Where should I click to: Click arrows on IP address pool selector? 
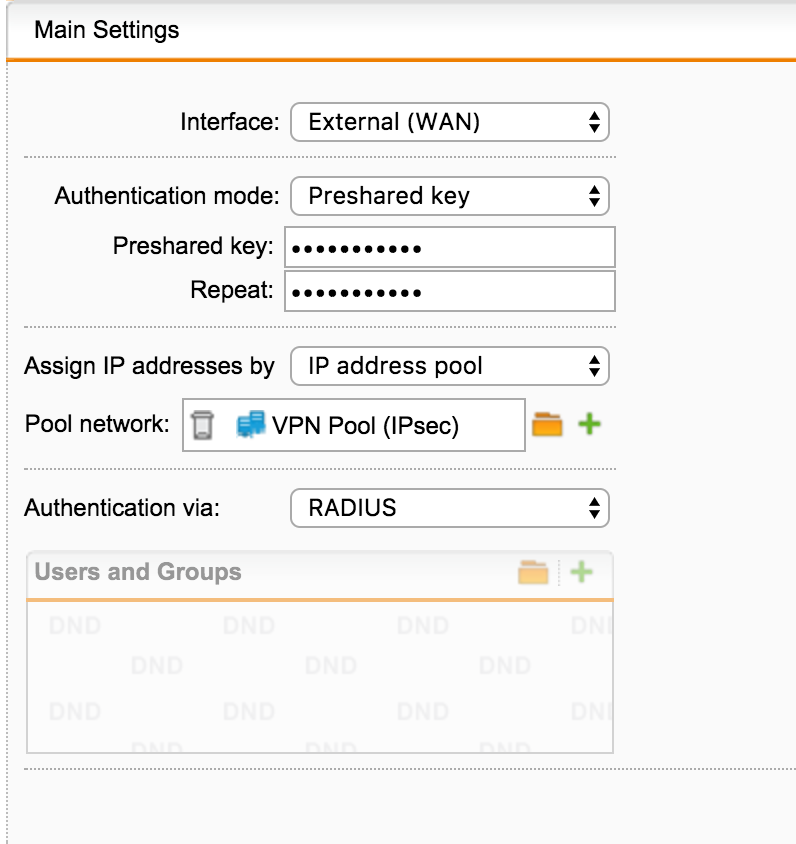[594, 366]
